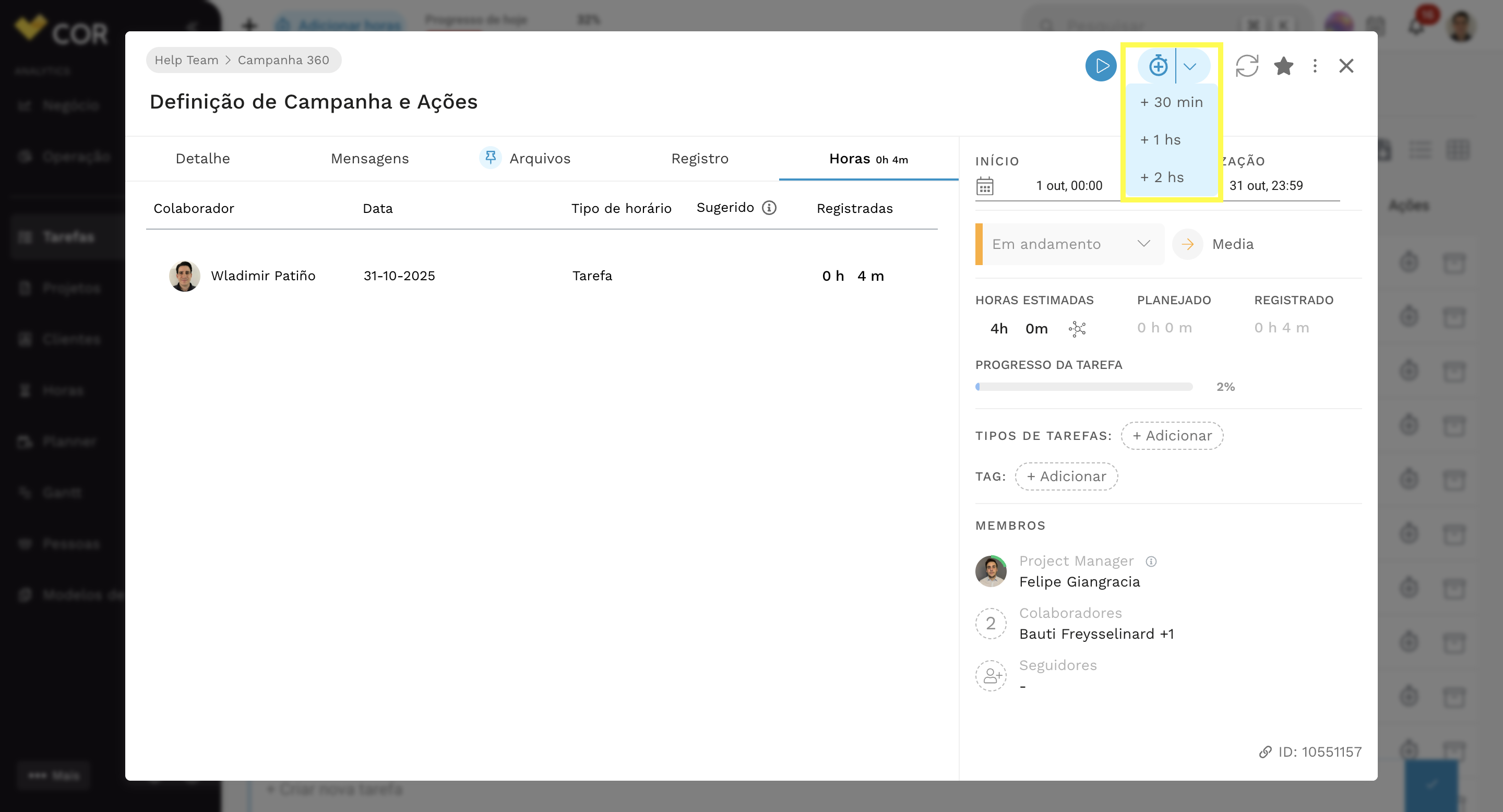
Task: Open the Em andamento status dropdown
Action: pos(1070,244)
